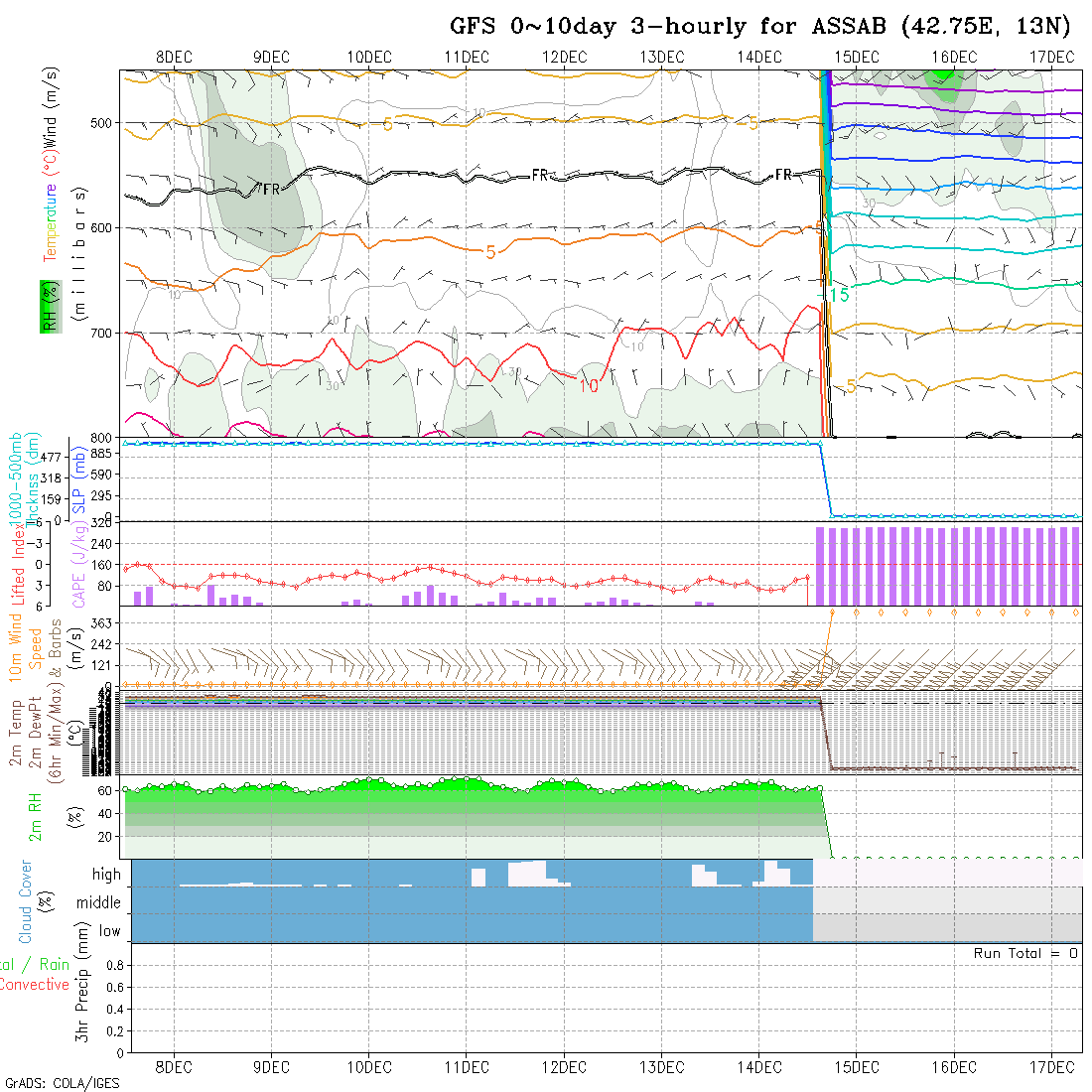The image size is (1092, 1092).
Task: Select the '14DEC' label on the bottom axis
Action: (x=759, y=1067)
